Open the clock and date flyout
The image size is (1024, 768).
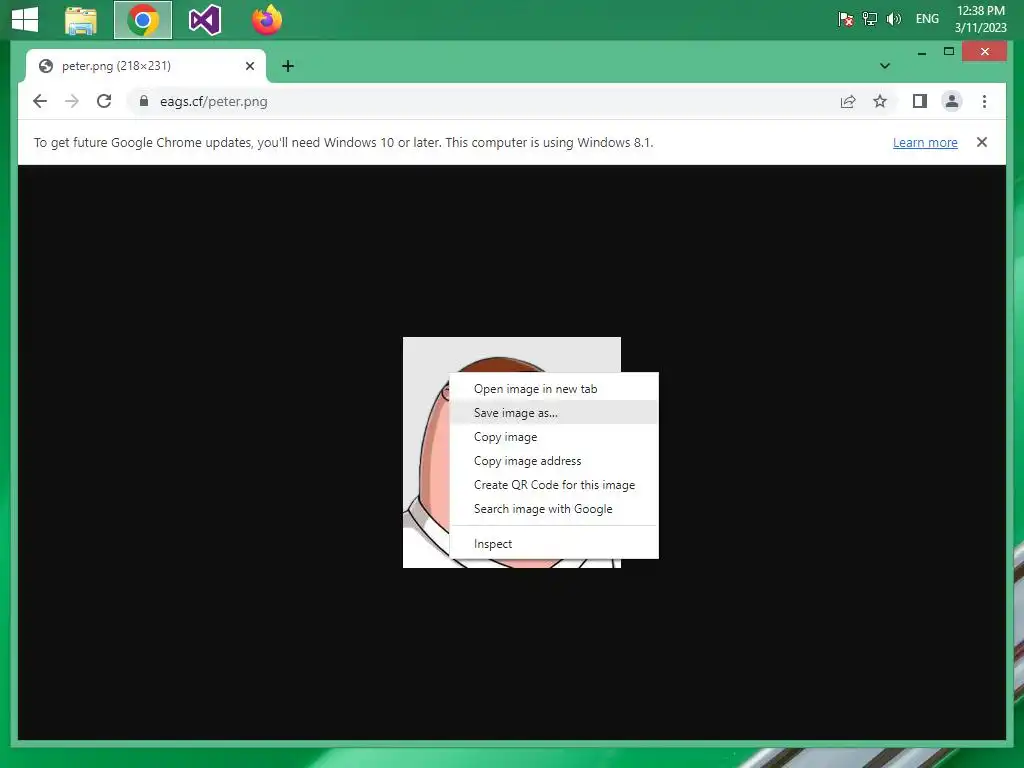[x=980, y=19]
